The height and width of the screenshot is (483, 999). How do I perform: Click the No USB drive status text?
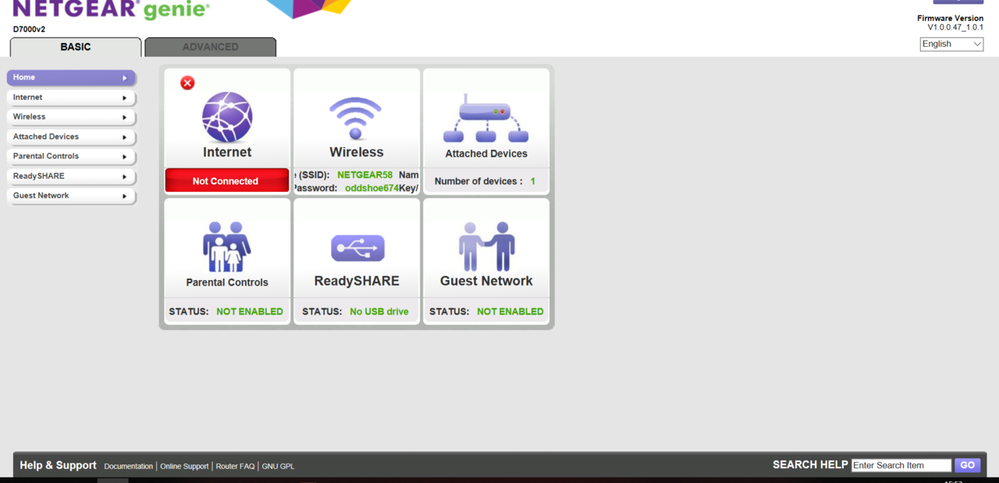tap(379, 312)
